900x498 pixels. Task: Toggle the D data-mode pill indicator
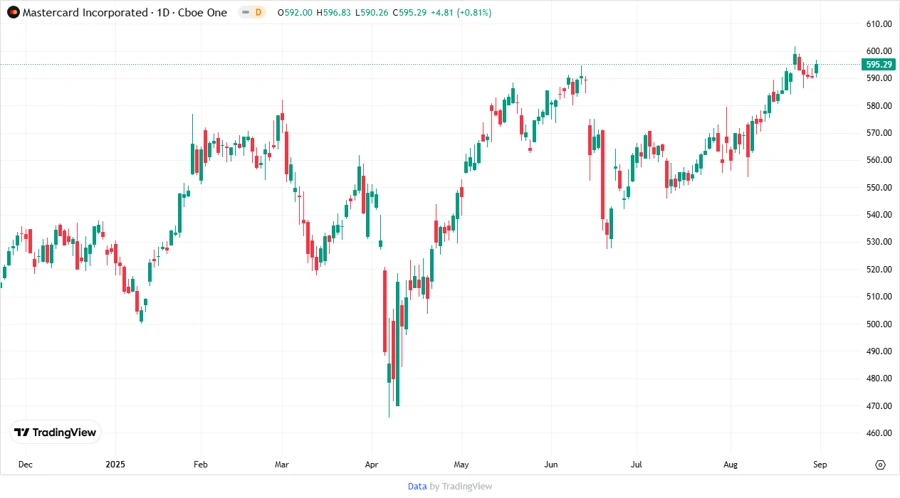[253, 13]
